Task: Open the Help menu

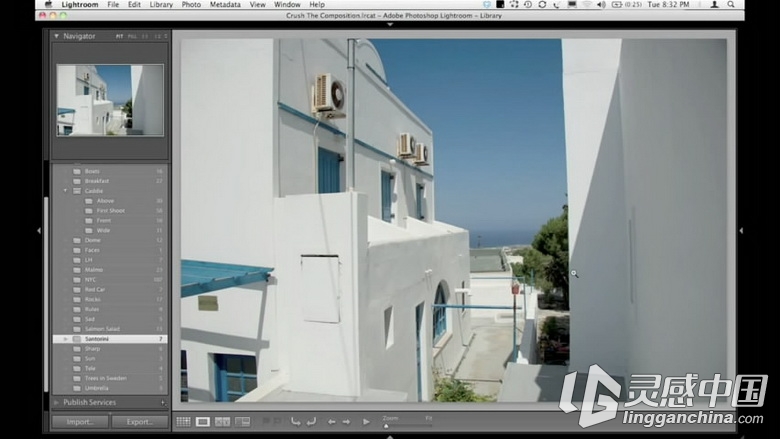Action: click(x=317, y=4)
